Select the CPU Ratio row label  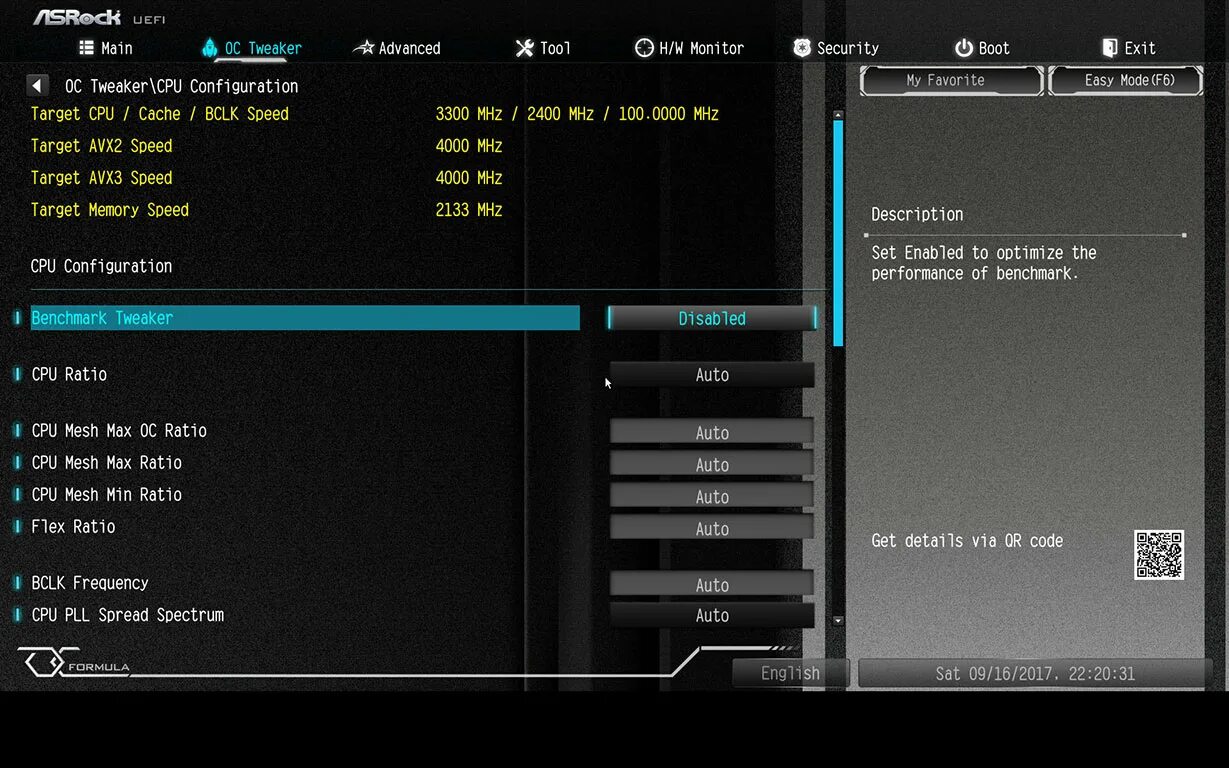click(69, 374)
